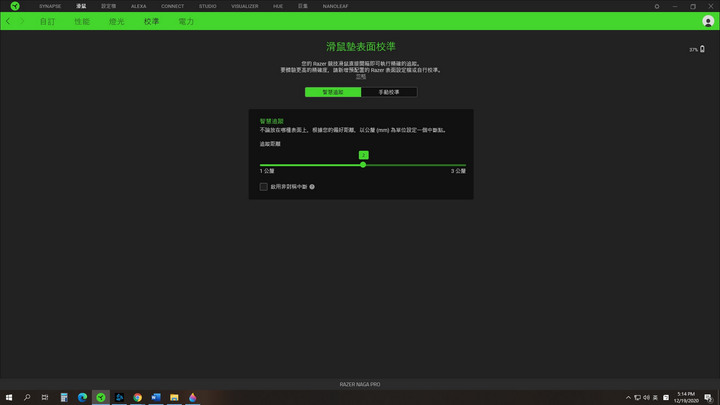Open the 設定檔 profiles tab

coord(109,6)
